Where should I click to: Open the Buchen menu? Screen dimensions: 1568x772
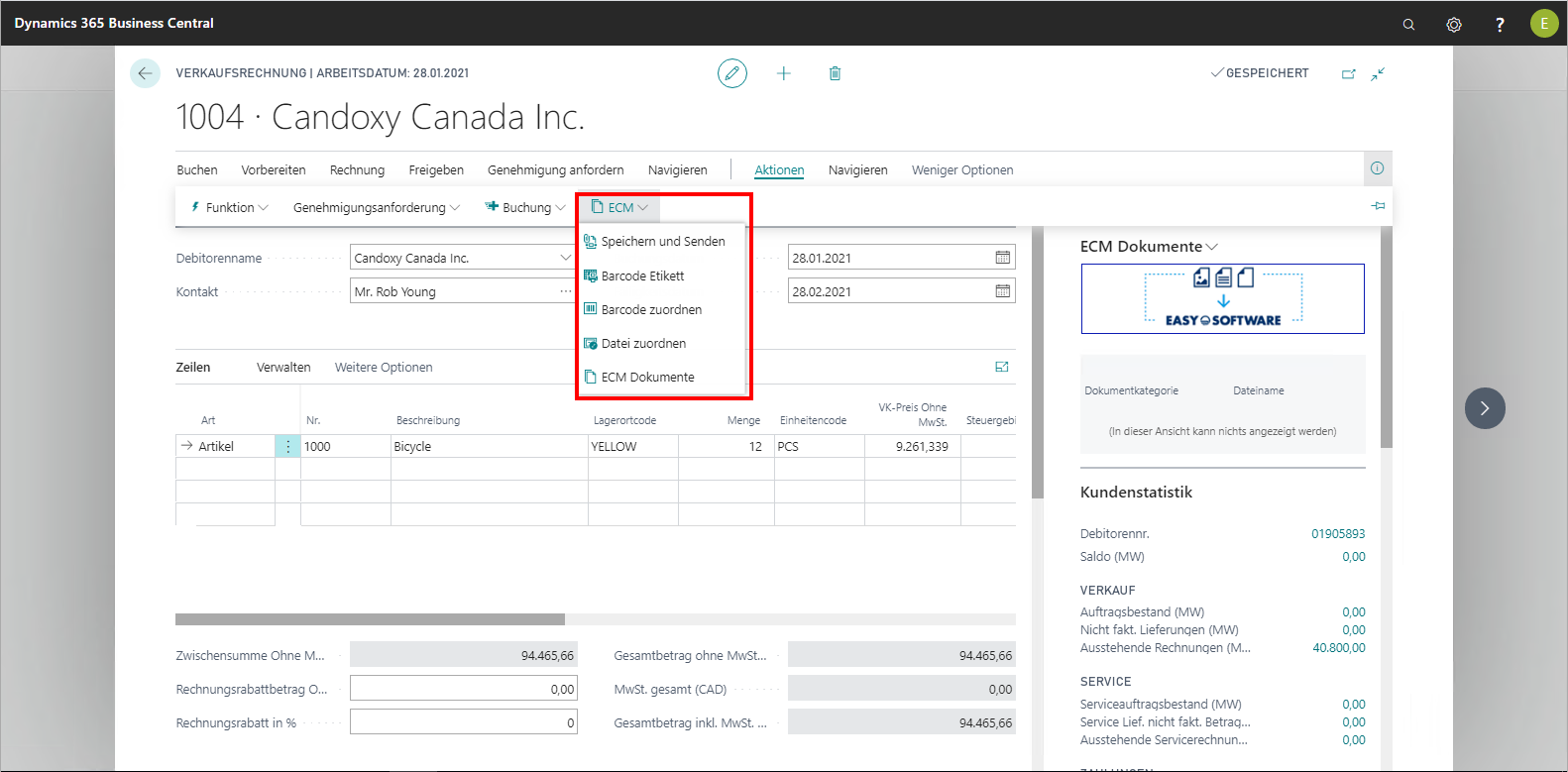click(x=197, y=170)
